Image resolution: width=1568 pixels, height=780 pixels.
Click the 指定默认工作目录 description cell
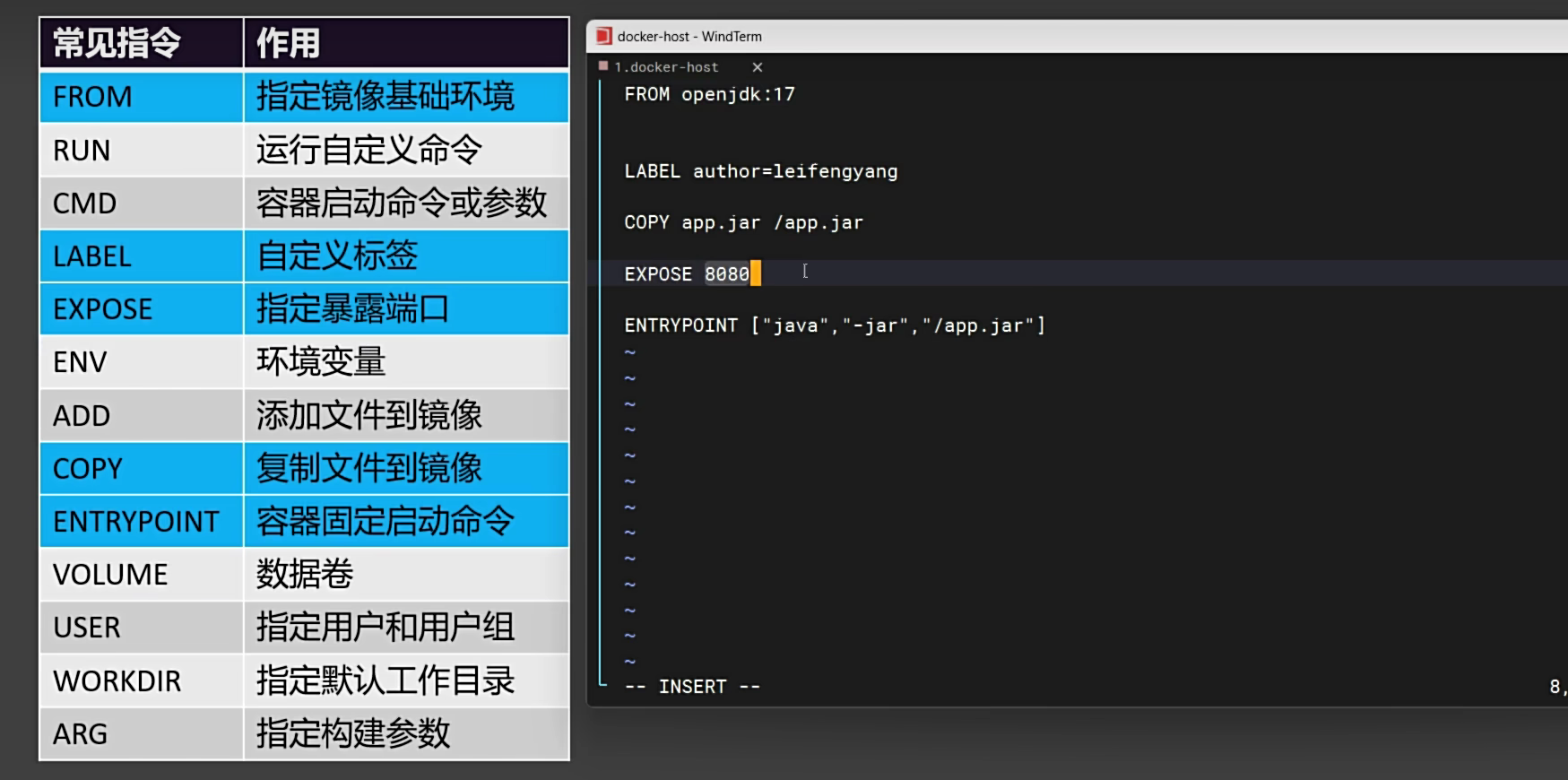point(406,681)
